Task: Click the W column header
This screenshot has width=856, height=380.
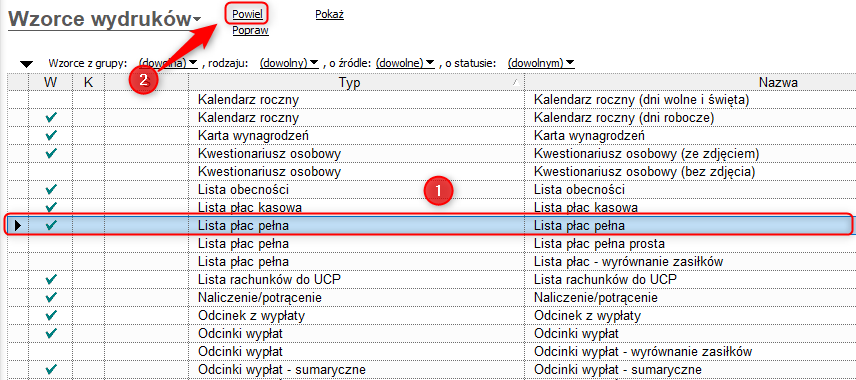Action: pyautogui.click(x=51, y=82)
